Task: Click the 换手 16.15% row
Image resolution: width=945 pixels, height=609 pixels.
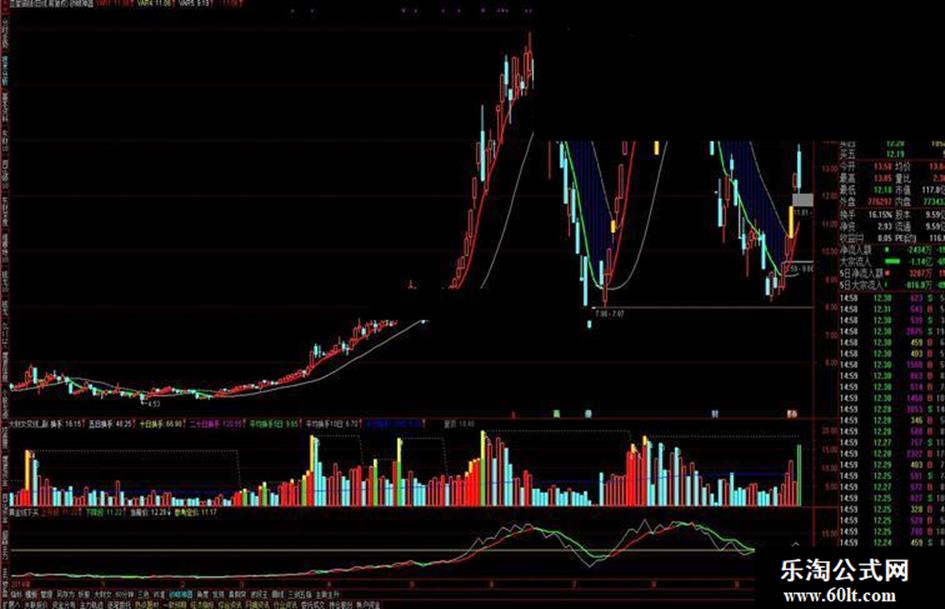Action: 867,215
